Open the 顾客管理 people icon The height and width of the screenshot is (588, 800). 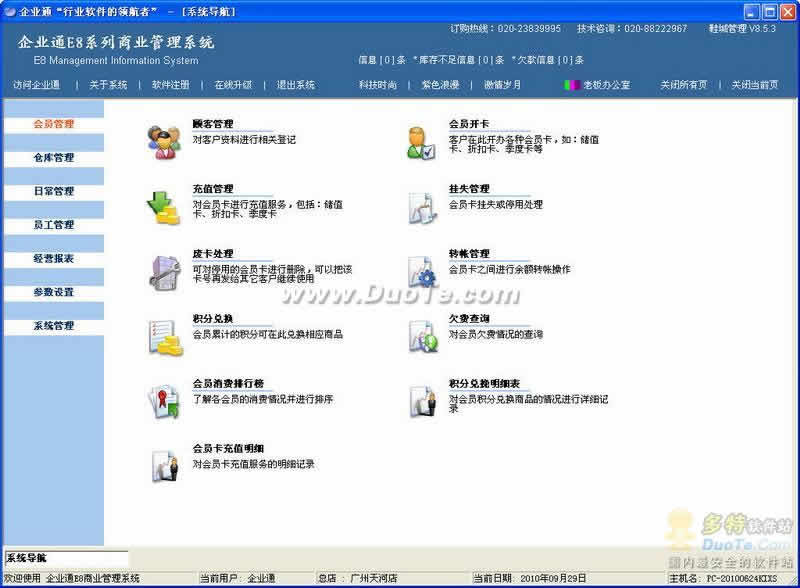point(164,142)
